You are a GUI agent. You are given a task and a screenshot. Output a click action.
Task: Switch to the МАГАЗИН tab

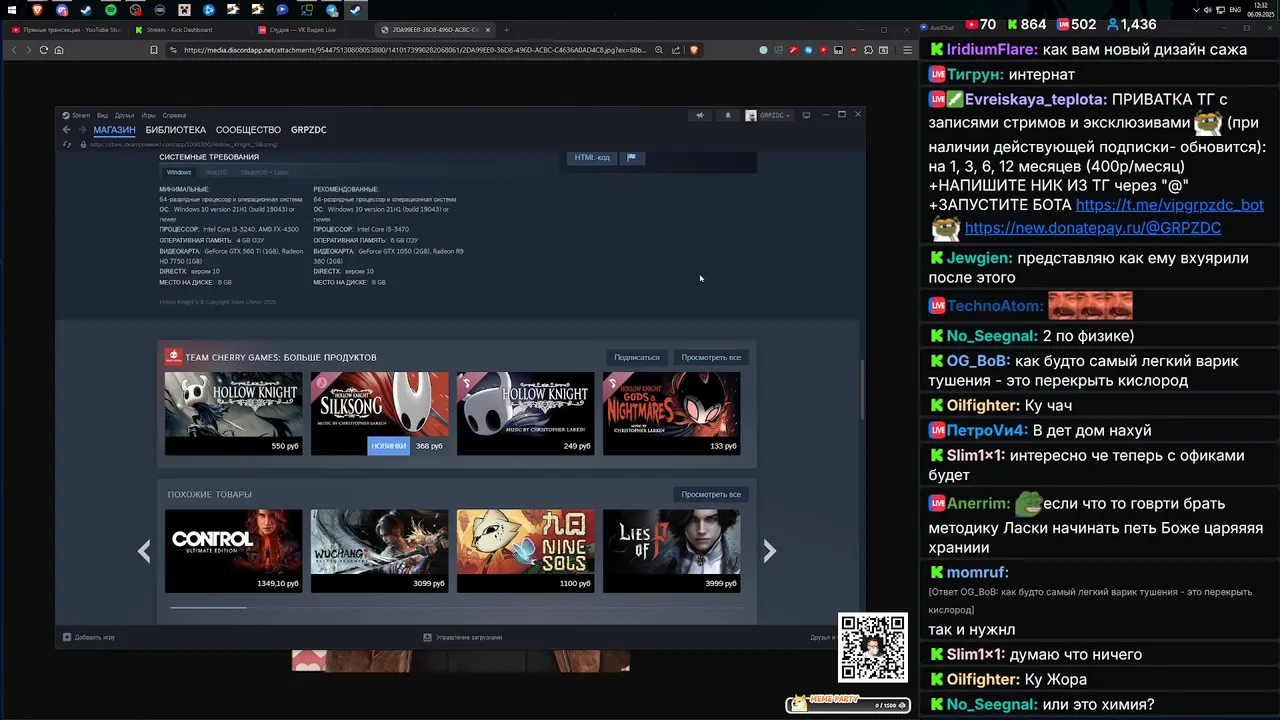click(x=114, y=130)
